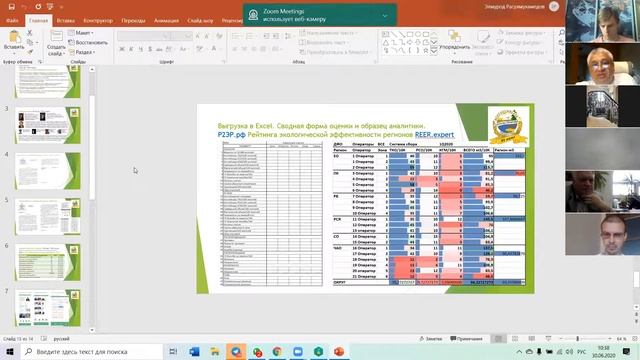Open the font name combo box
This screenshot has width=640, height=360.
tap(143, 36)
